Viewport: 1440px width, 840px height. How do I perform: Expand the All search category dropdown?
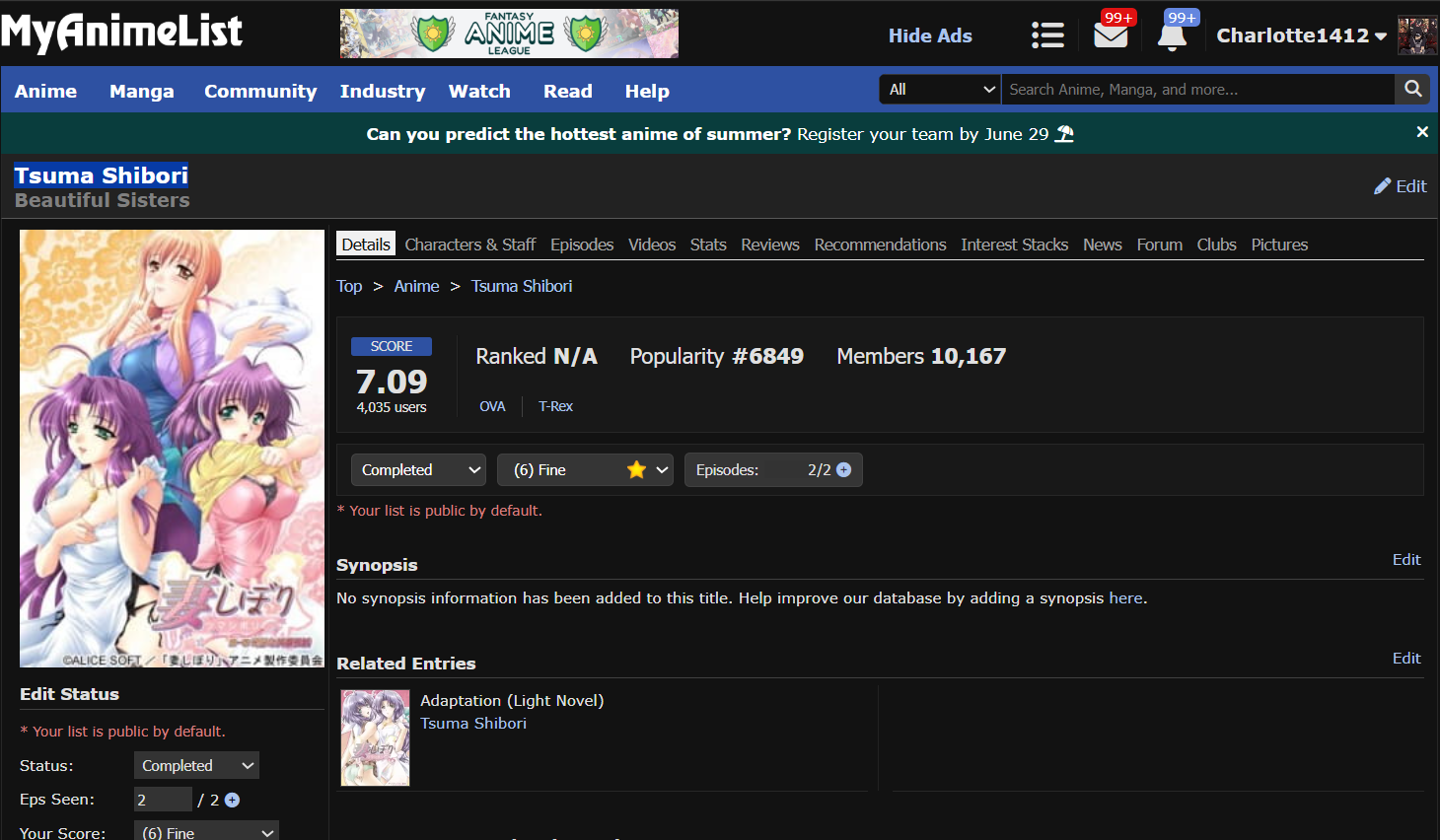tap(940, 89)
